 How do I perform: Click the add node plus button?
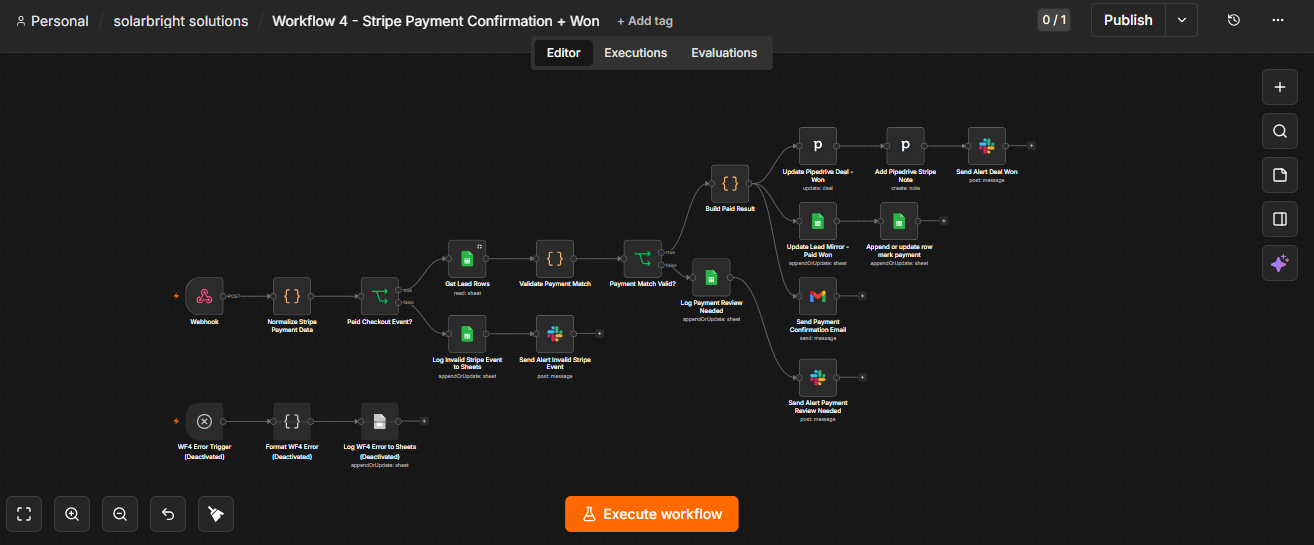tap(1279, 87)
